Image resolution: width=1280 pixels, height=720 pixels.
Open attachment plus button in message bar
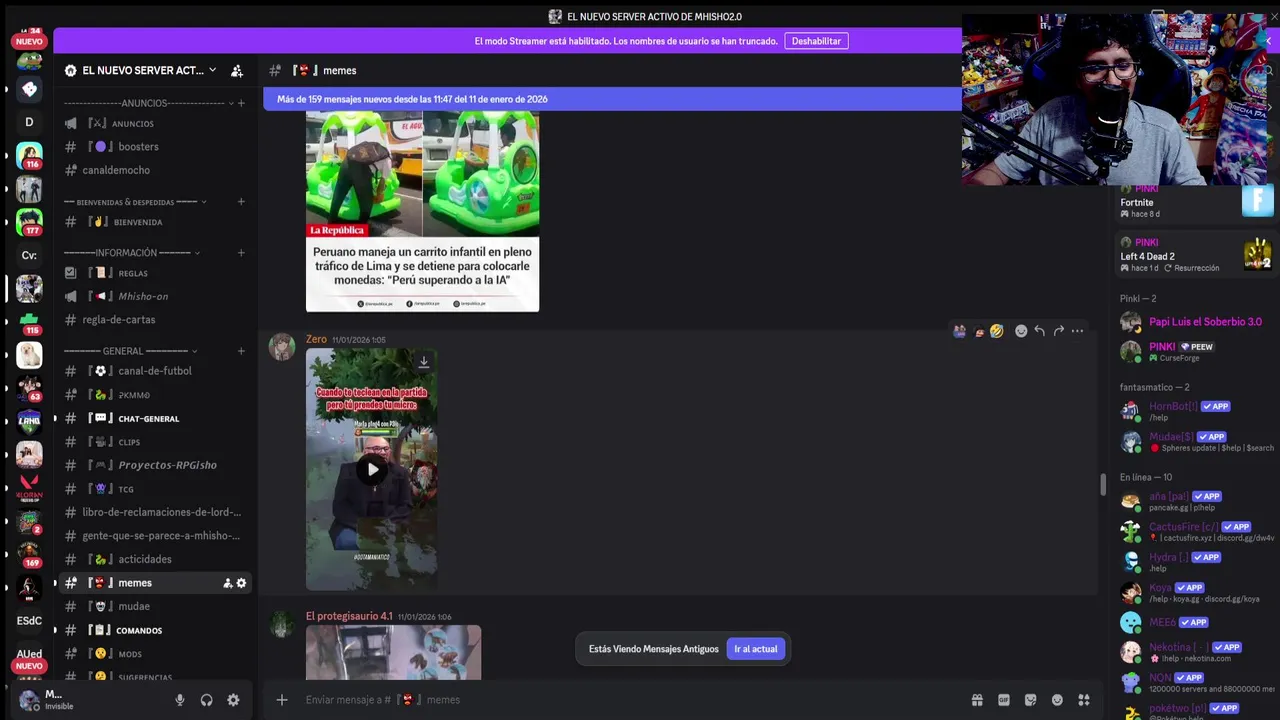tap(282, 700)
